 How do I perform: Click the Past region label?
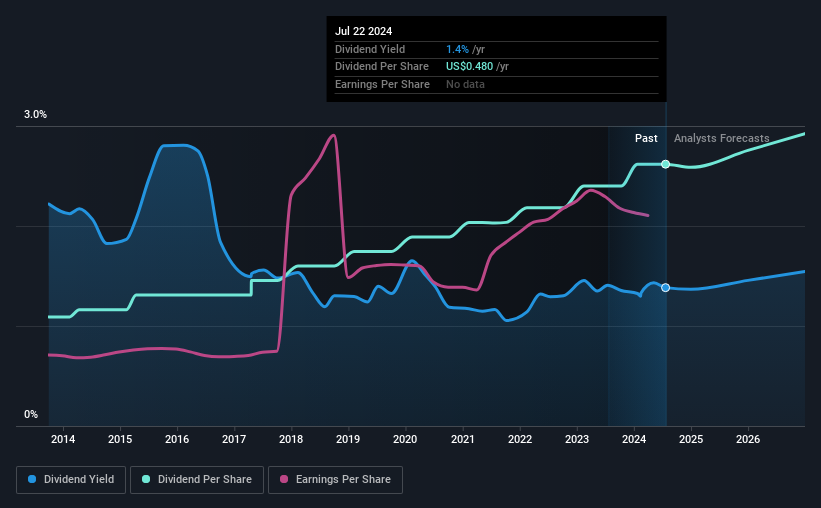pyautogui.click(x=646, y=138)
